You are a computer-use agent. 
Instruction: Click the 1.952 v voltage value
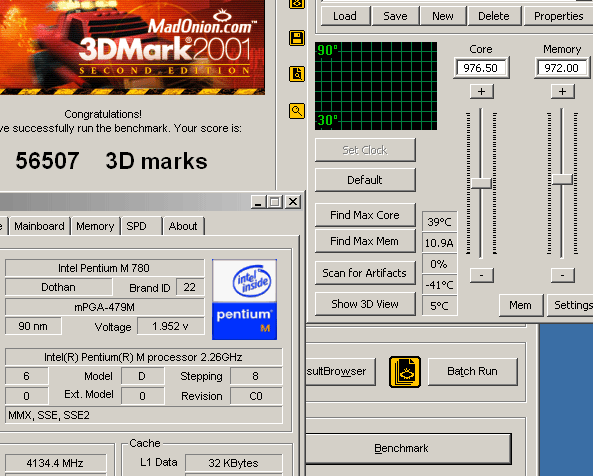[171, 326]
